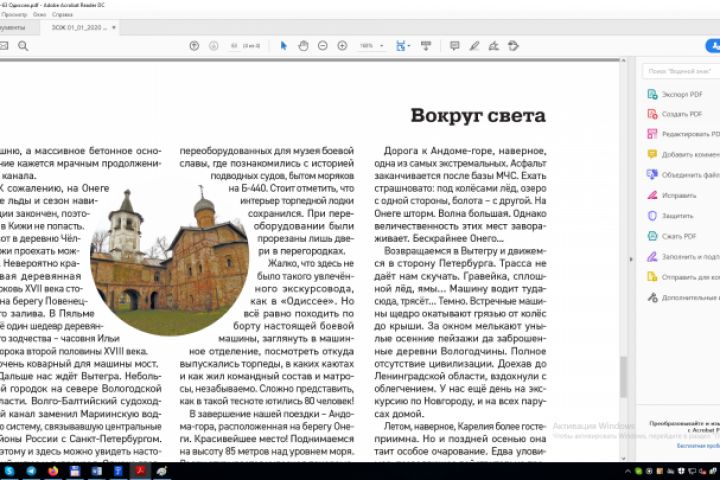Click the email envelope toolbar icon
The width and height of the screenshot is (720, 480).
tap(4, 46)
